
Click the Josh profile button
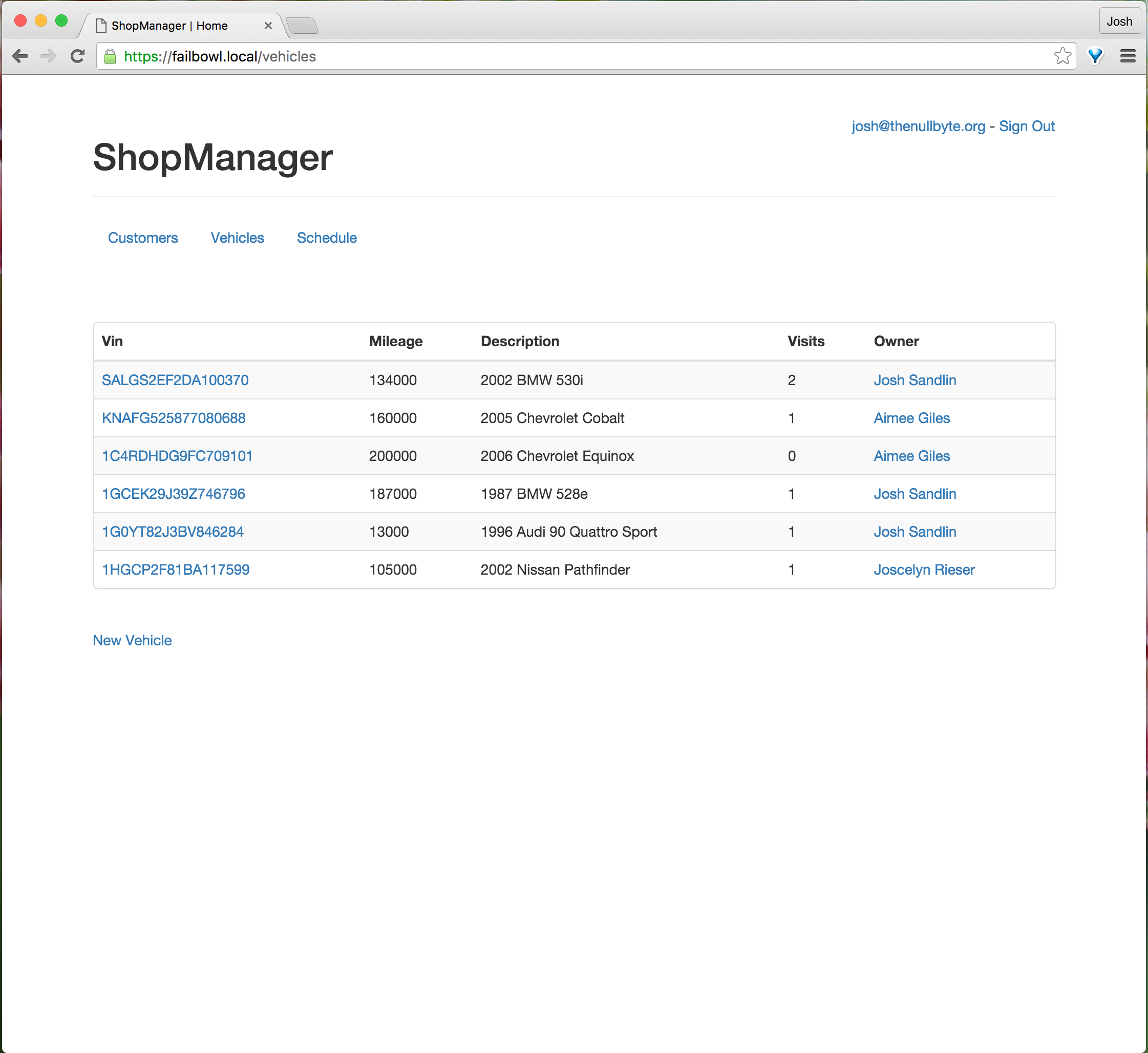1119,22
